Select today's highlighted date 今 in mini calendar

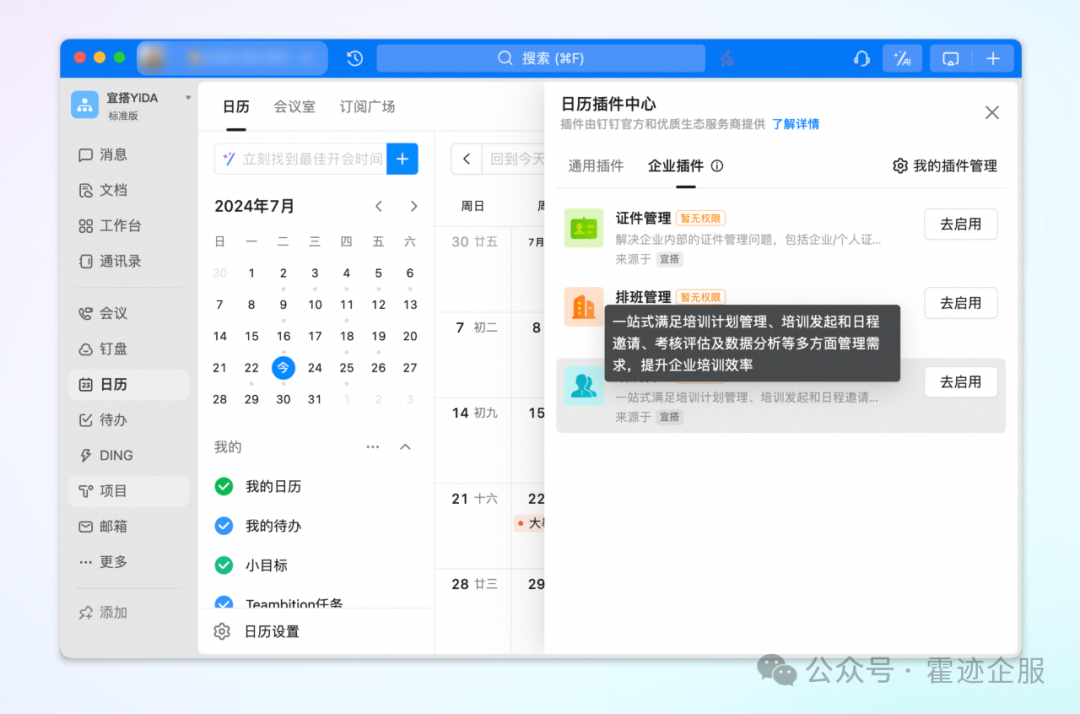[283, 368]
